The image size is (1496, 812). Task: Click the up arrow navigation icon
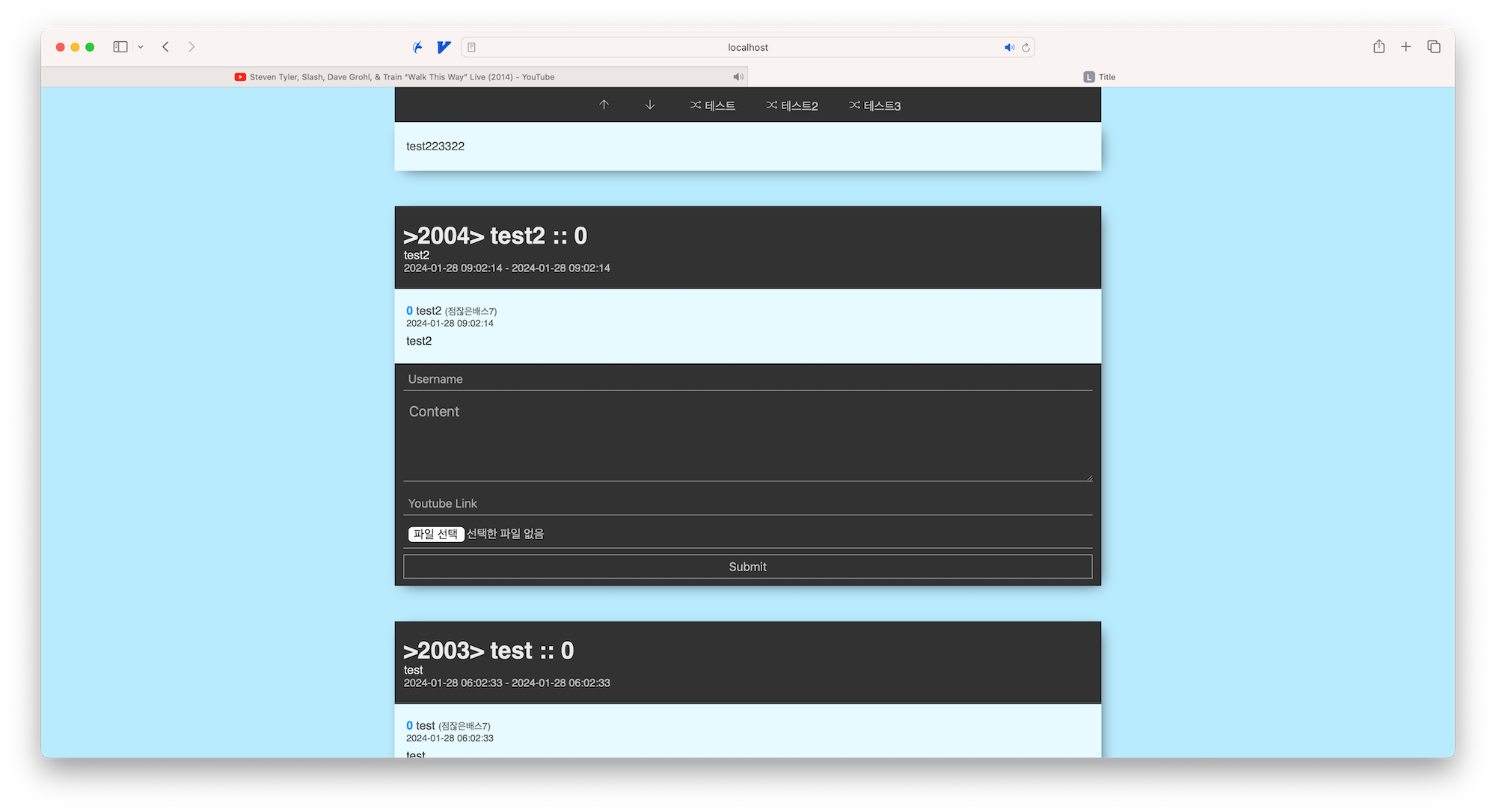click(x=604, y=105)
